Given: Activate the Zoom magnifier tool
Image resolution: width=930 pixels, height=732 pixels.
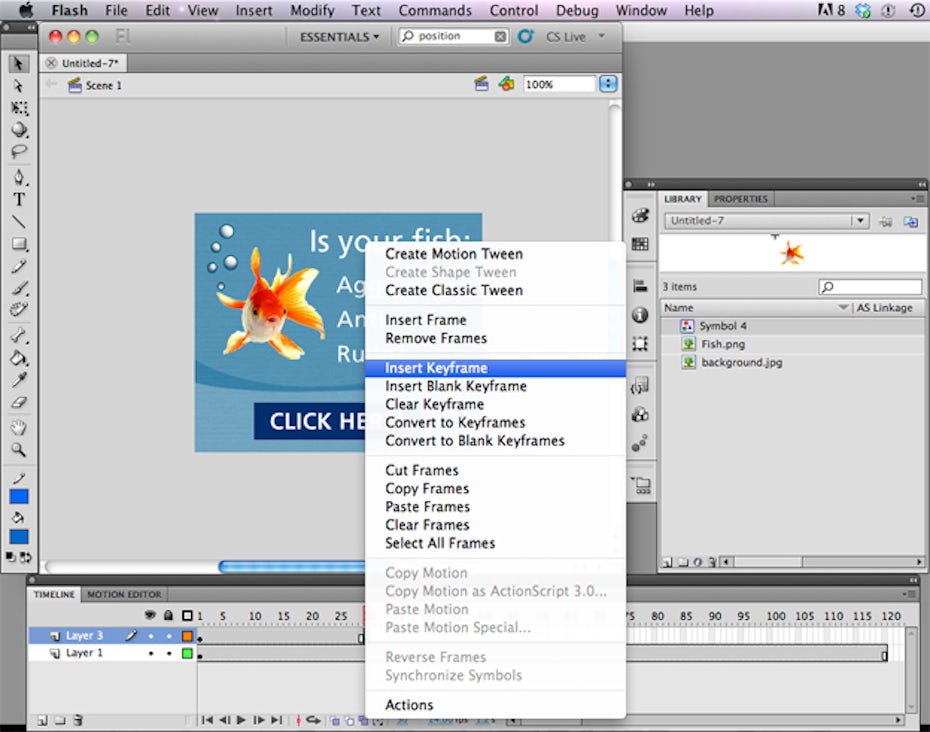Looking at the screenshot, I should click(x=19, y=450).
